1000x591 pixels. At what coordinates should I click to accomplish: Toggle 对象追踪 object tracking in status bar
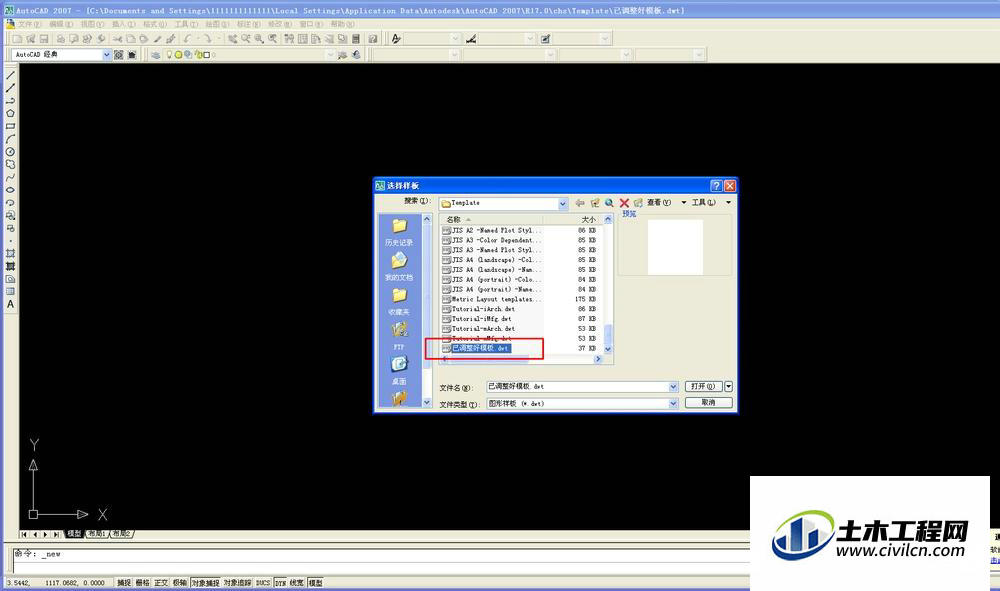click(238, 583)
